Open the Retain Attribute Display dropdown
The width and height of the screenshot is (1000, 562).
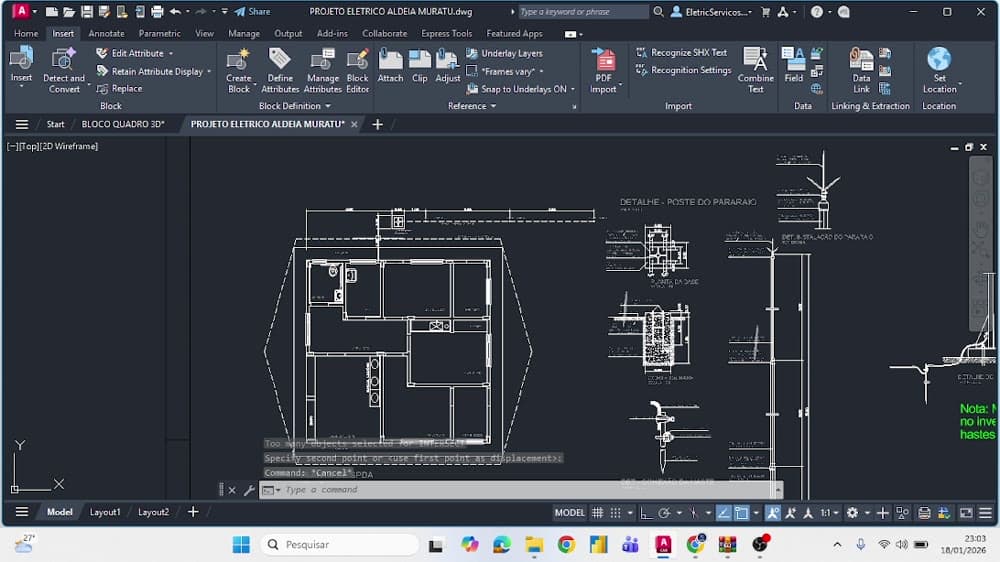pyautogui.click(x=209, y=71)
